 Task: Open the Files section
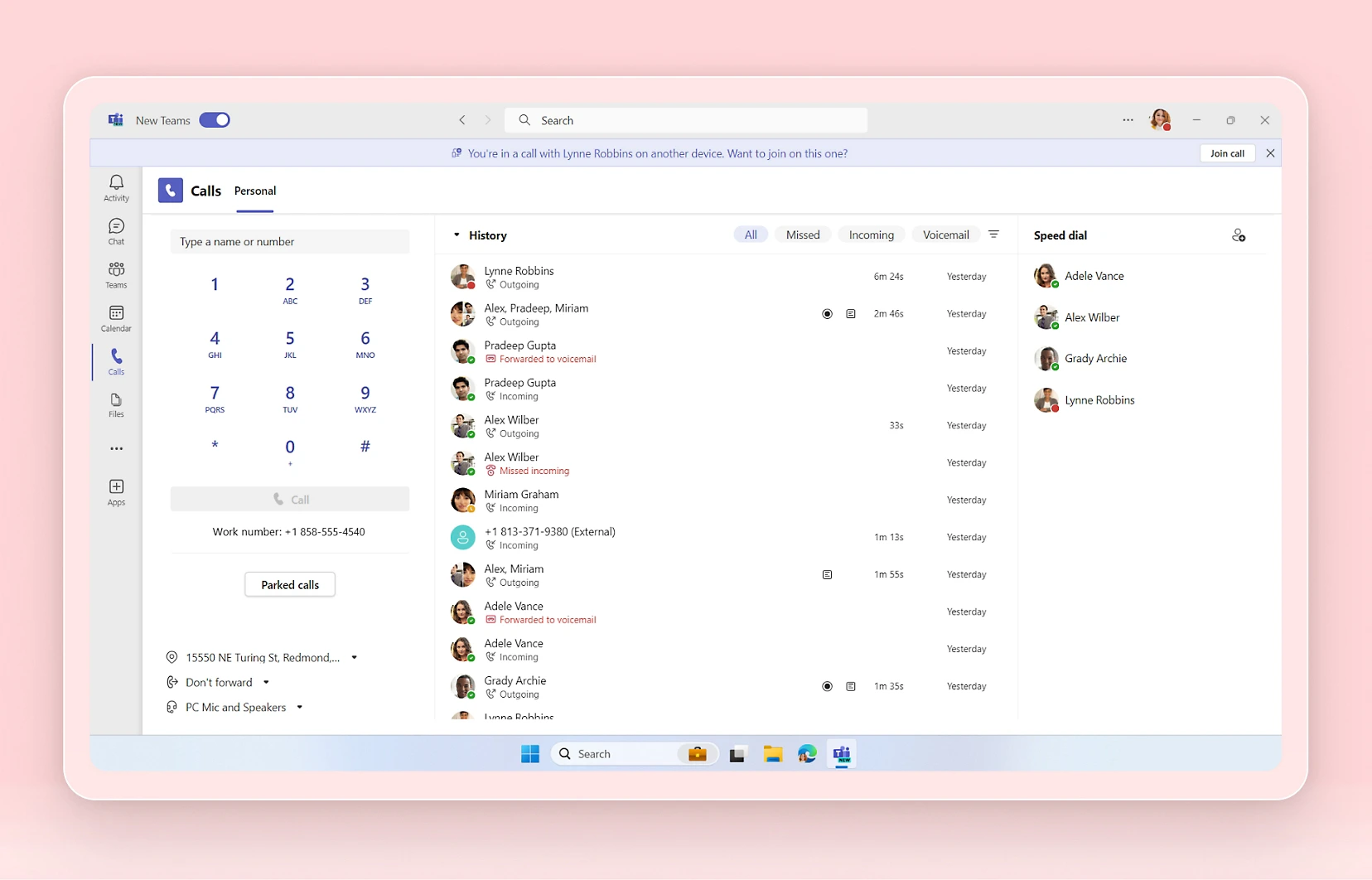pos(116,405)
